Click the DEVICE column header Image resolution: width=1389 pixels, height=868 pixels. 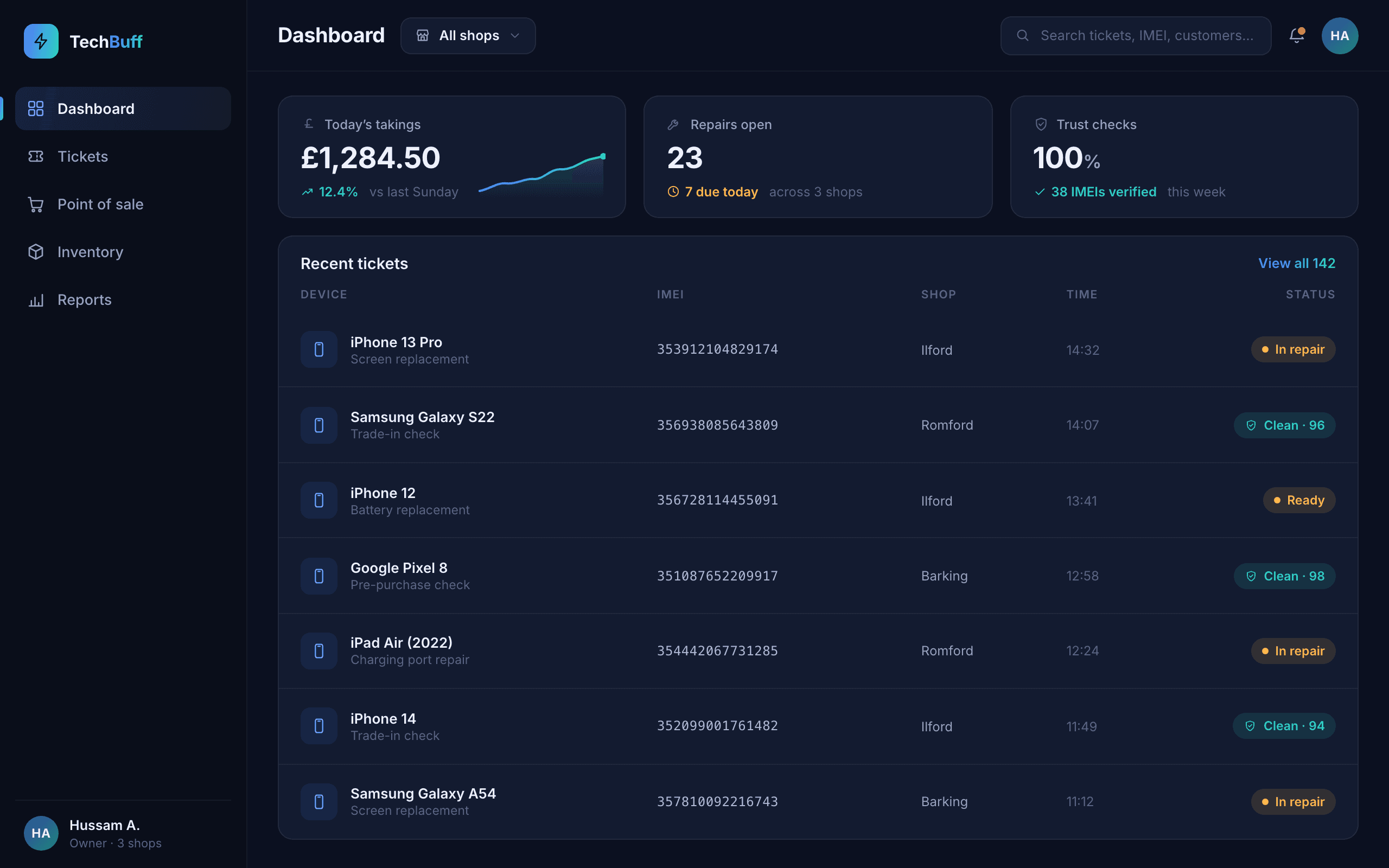point(324,295)
